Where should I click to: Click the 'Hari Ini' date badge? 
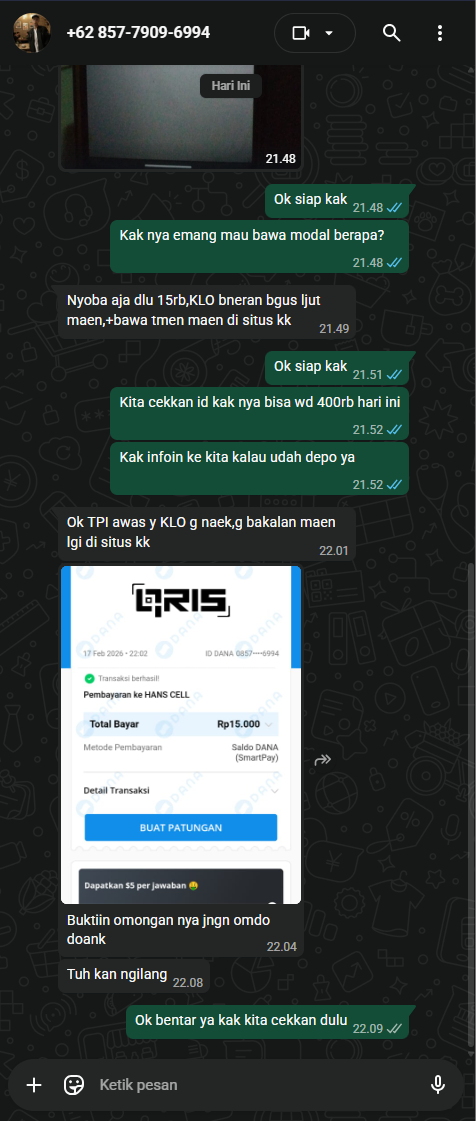(230, 87)
